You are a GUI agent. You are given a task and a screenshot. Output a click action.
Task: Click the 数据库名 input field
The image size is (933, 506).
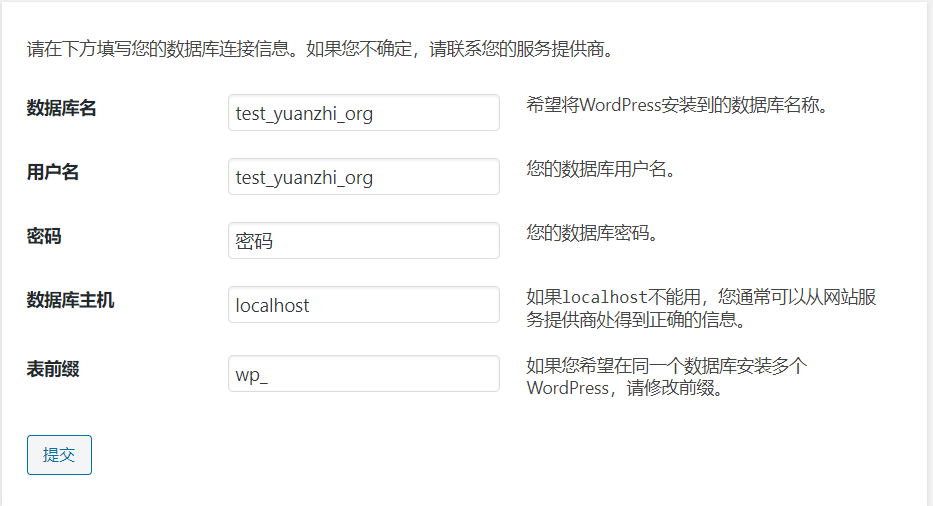pos(364,113)
